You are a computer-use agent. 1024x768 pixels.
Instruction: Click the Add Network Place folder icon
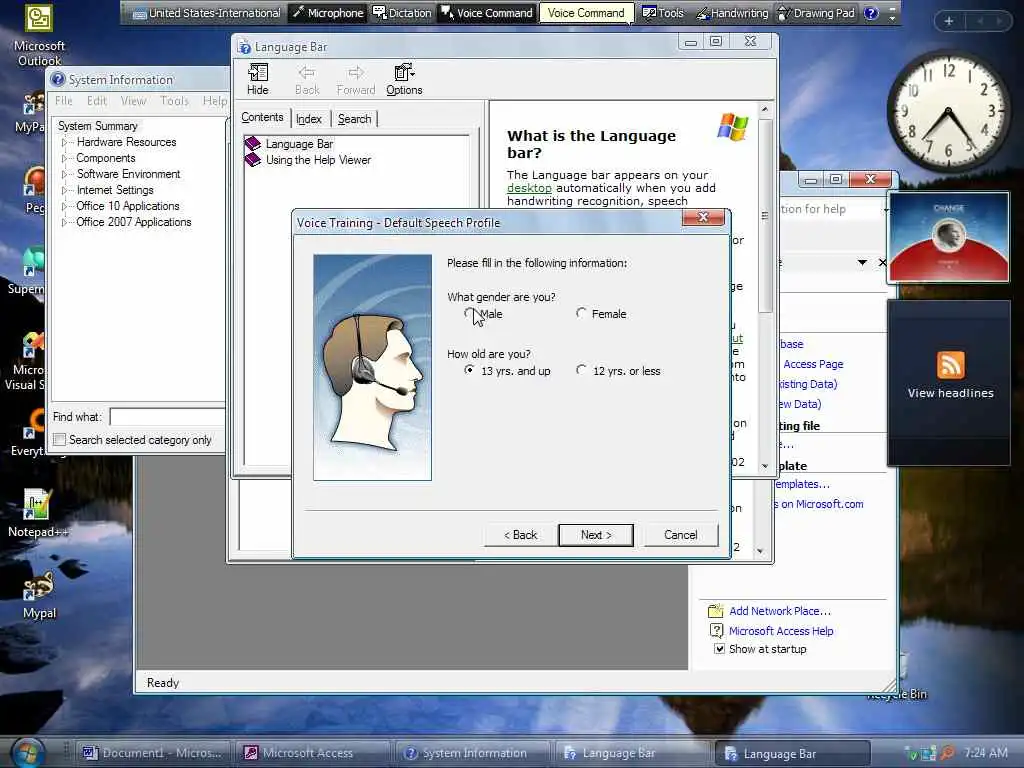tap(716, 611)
